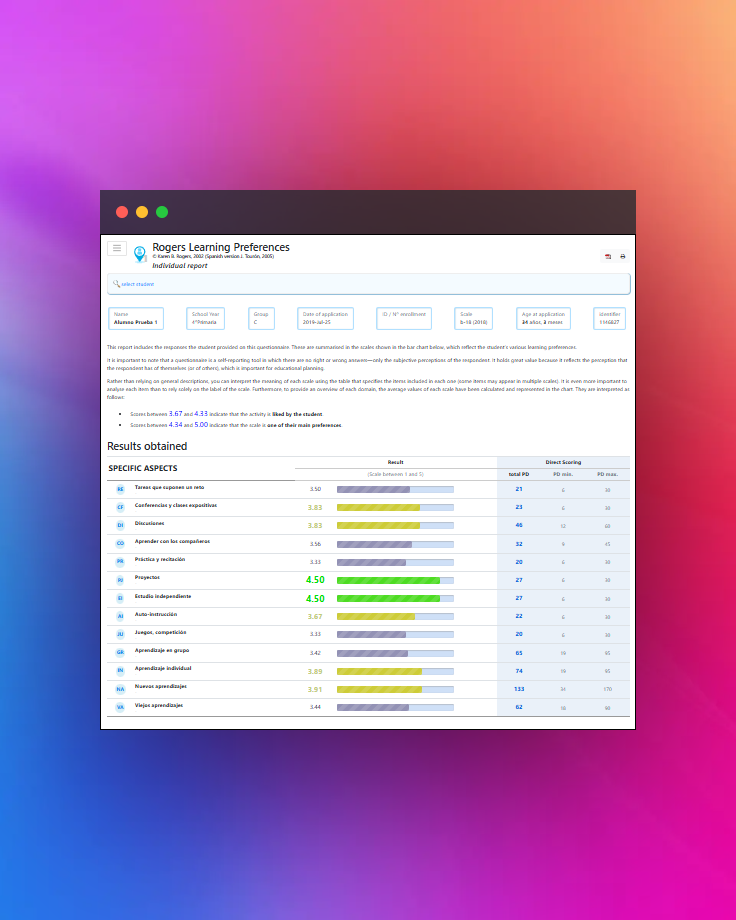Print the individual report
The image size is (736, 920).
coord(623,256)
